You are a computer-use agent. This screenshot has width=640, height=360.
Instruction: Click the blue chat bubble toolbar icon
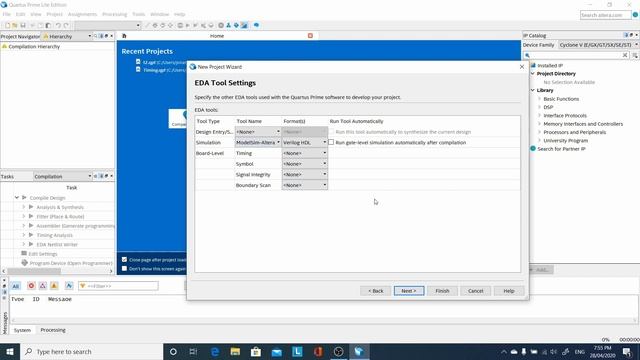(x=256, y=25)
